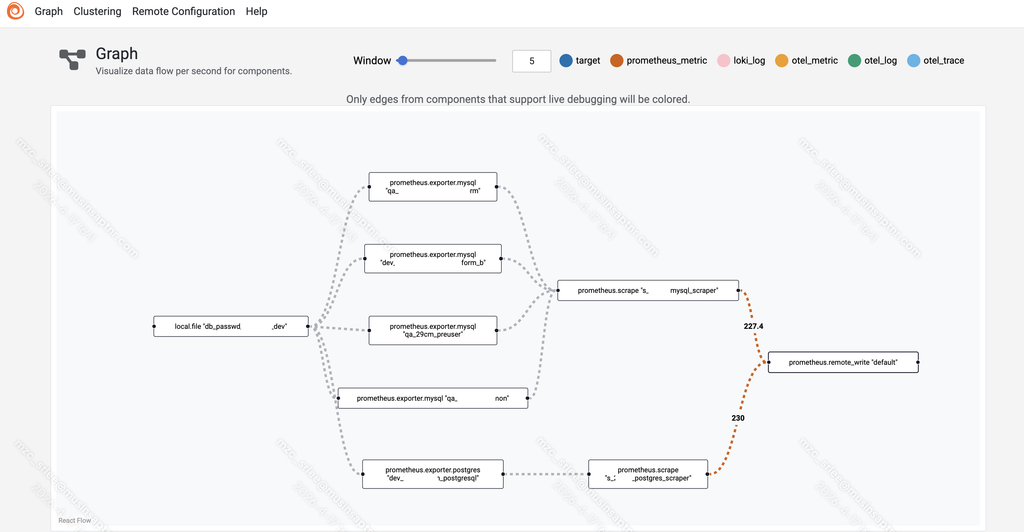Click the yellow otel_metric legend dot
The height and width of the screenshot is (532, 1024).
782,61
